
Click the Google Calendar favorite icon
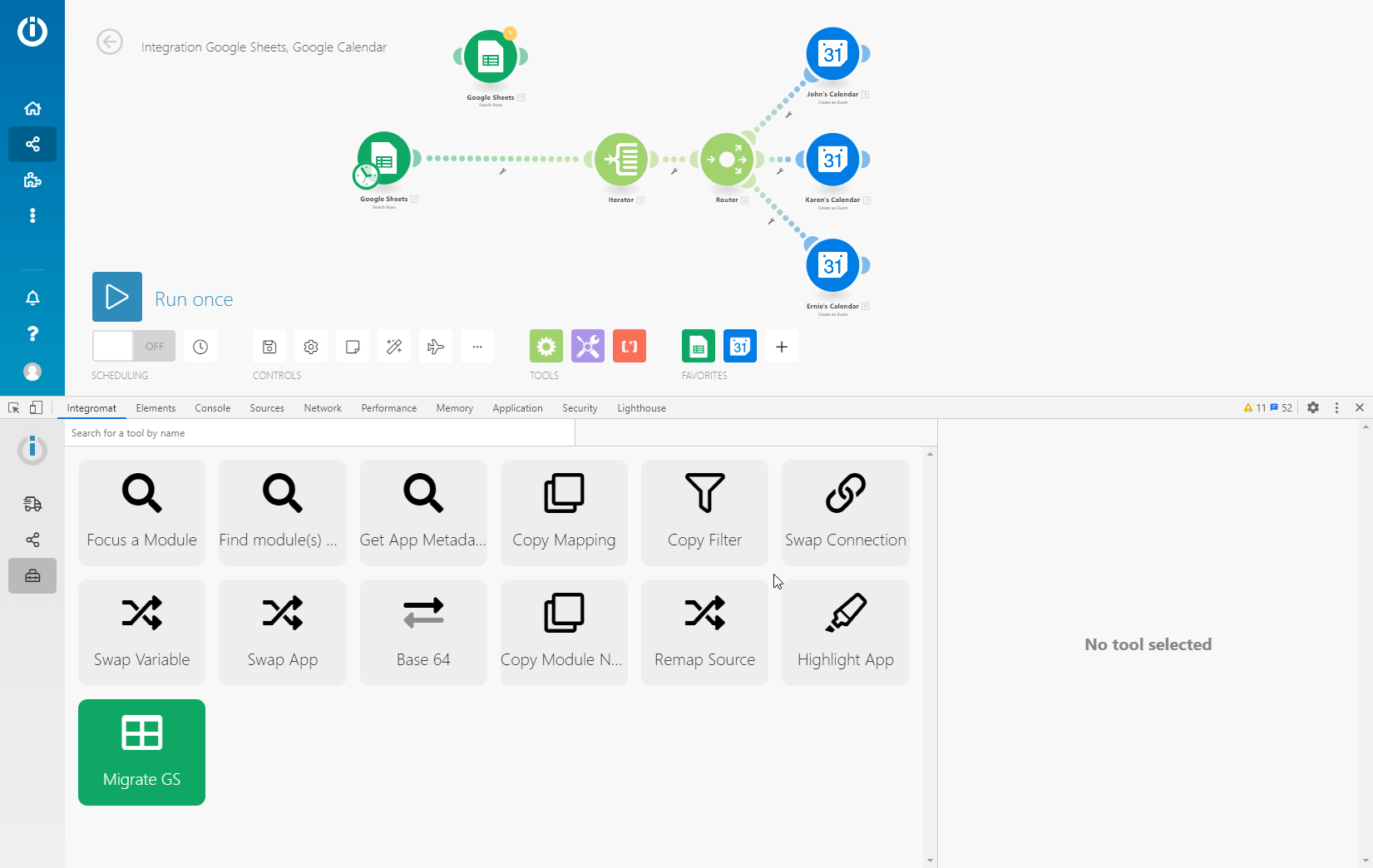(x=739, y=346)
